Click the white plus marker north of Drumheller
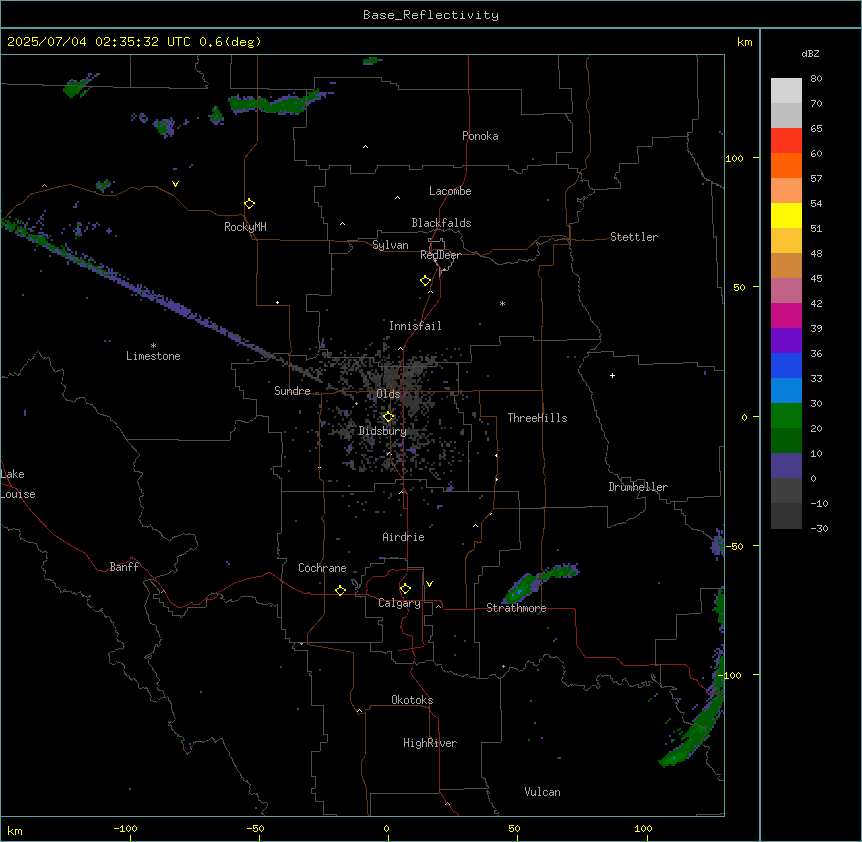 click(x=612, y=375)
